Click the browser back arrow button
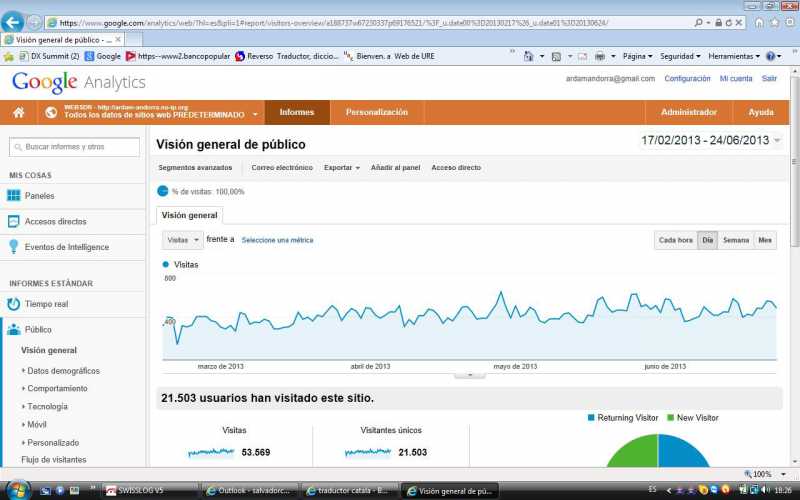This screenshot has width=800, height=500. (x=14, y=22)
